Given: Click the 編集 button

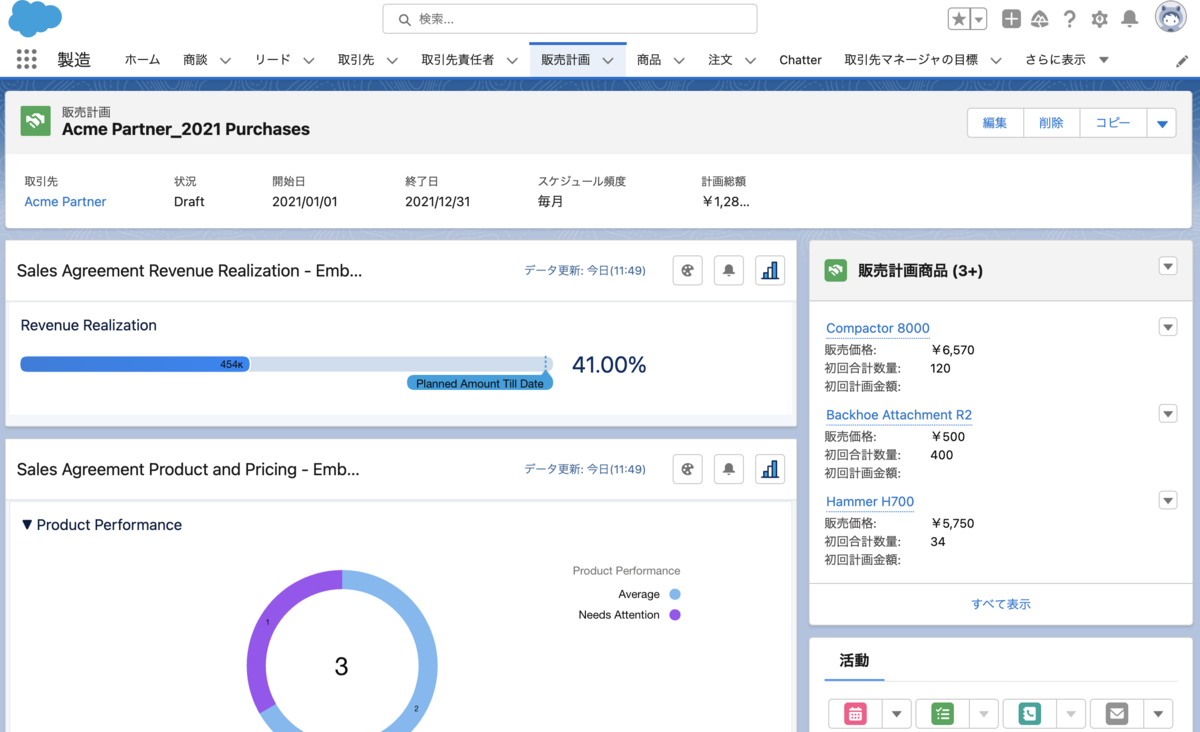Looking at the screenshot, I should pyautogui.click(x=994, y=122).
